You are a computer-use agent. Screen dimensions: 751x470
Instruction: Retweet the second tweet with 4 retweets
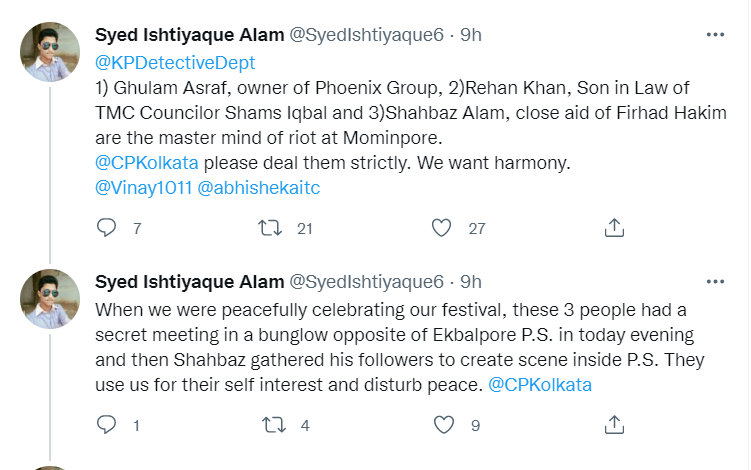pyautogui.click(x=271, y=425)
